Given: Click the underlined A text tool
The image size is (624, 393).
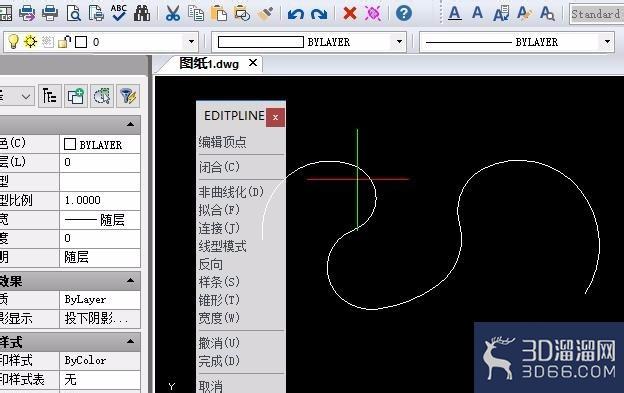Looking at the screenshot, I should 454,13.
